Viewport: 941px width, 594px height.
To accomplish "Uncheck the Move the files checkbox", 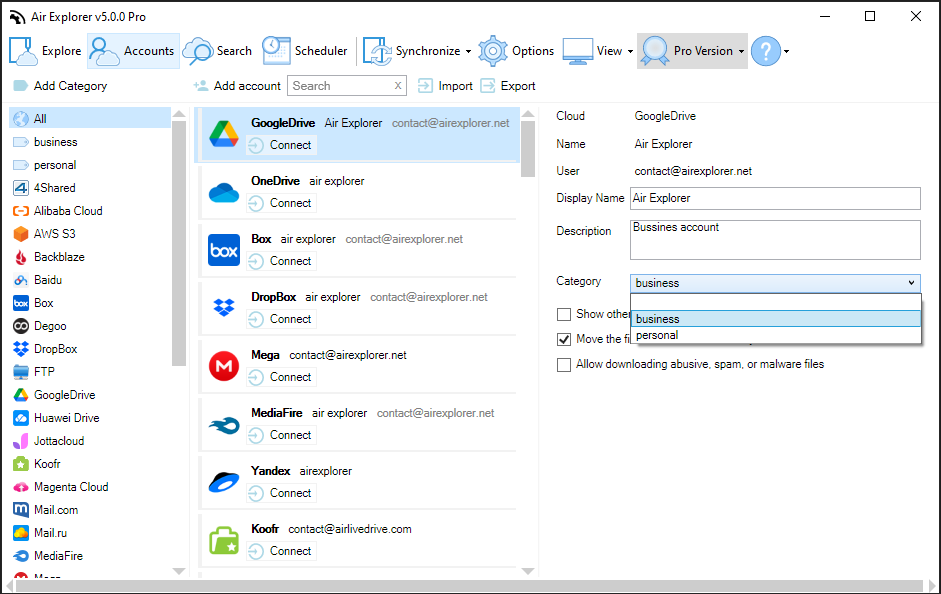I will click(564, 340).
